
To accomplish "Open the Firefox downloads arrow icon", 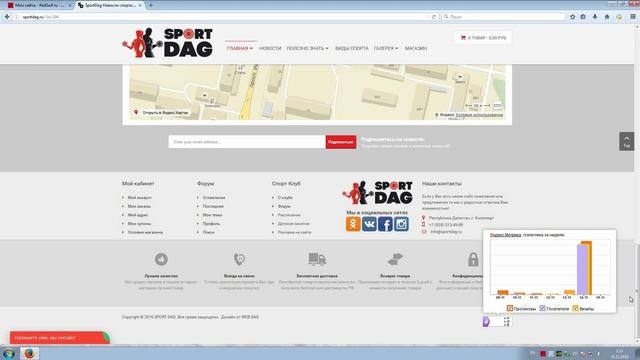I will click(x=595, y=17).
